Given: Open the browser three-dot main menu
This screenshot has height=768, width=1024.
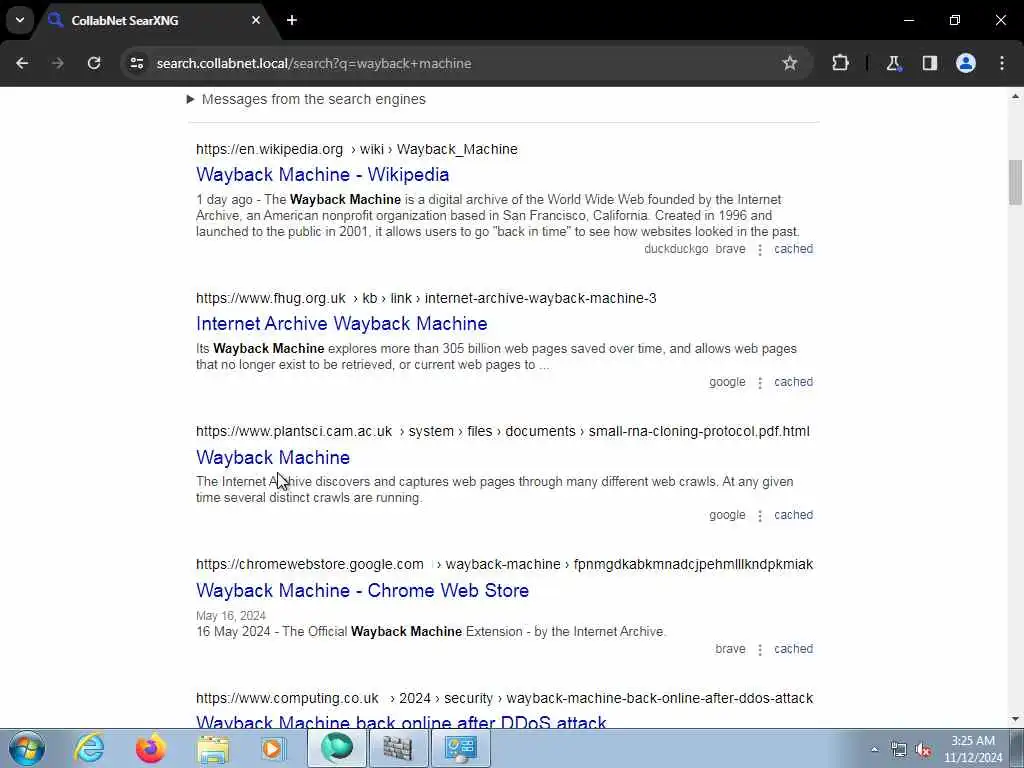Looking at the screenshot, I should 1002,63.
